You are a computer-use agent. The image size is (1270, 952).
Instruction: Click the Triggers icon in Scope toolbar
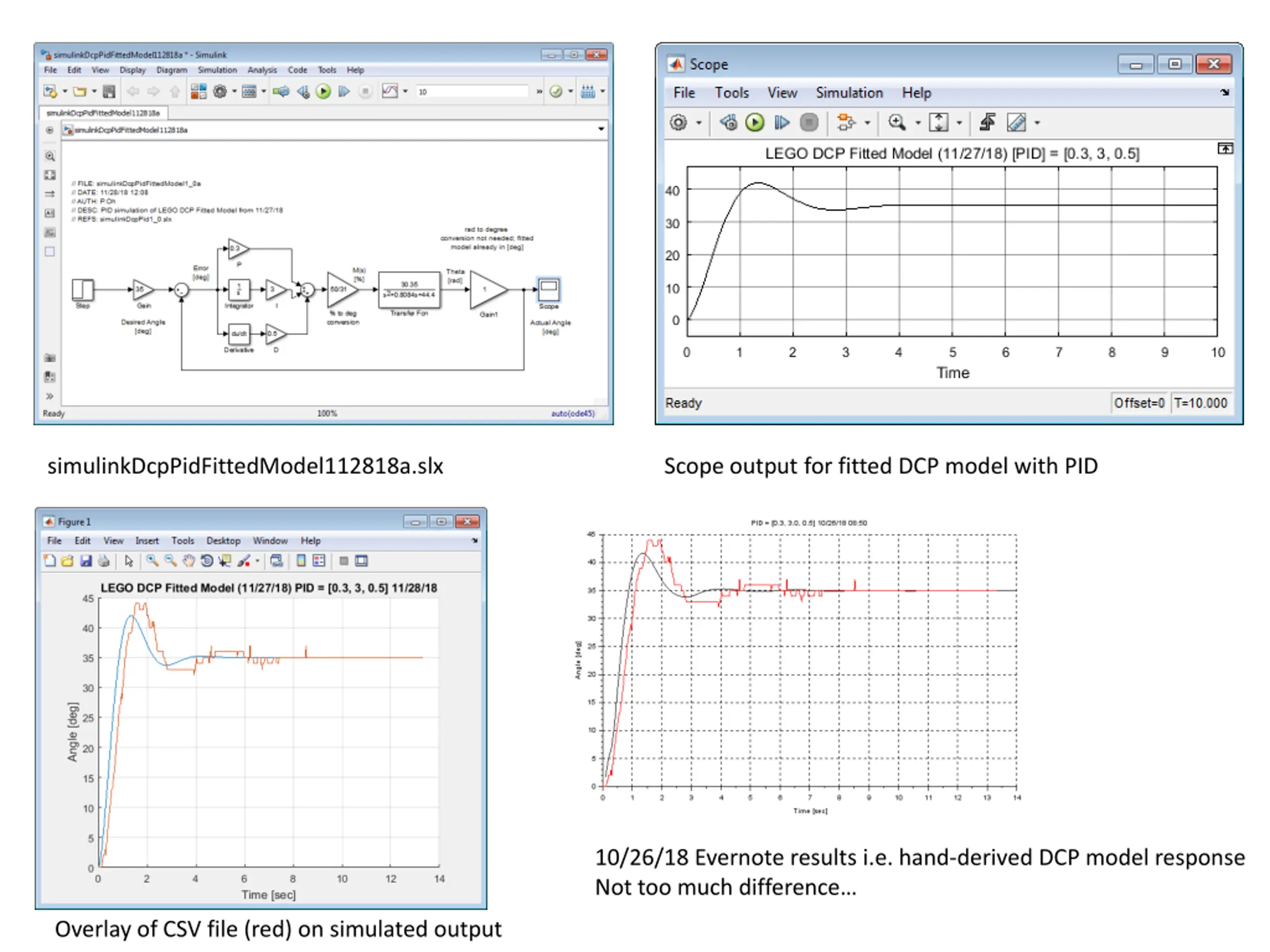(987, 122)
